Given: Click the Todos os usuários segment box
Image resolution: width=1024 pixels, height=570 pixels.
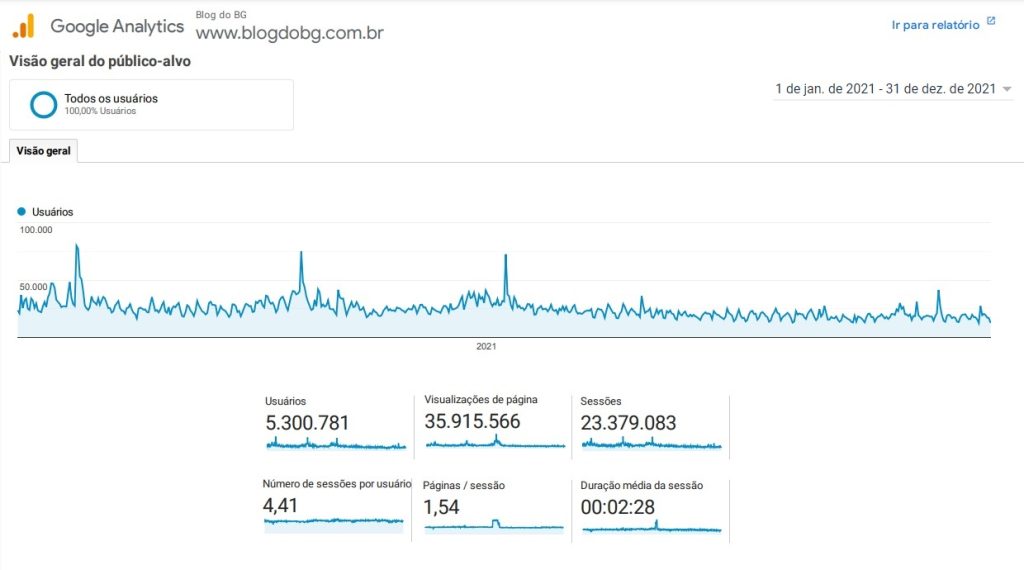Looking at the screenshot, I should click(x=152, y=104).
